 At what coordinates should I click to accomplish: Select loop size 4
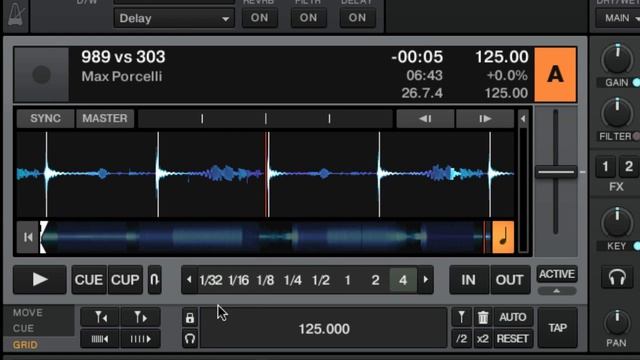tap(403, 280)
